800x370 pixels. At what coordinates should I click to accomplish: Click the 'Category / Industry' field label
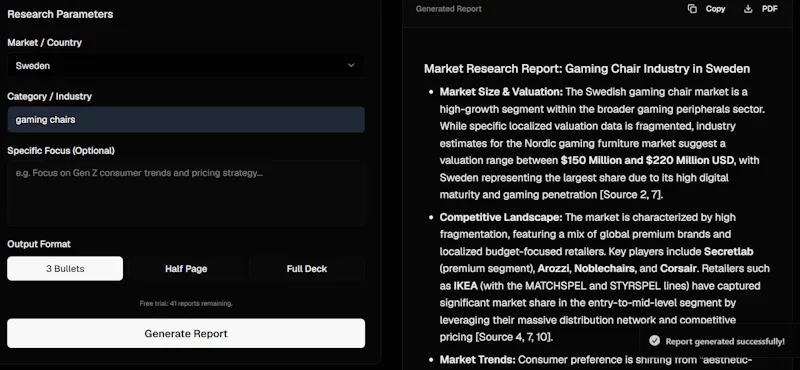click(49, 96)
